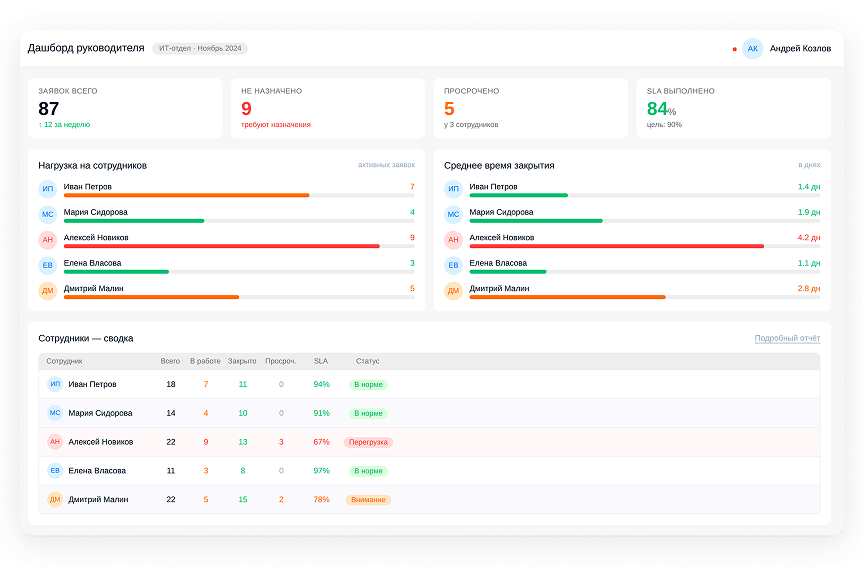Viewport: 863px width, 567px height.
Task: Click the Внимание status badge for Дмитрий Малин
Action: 368,500
